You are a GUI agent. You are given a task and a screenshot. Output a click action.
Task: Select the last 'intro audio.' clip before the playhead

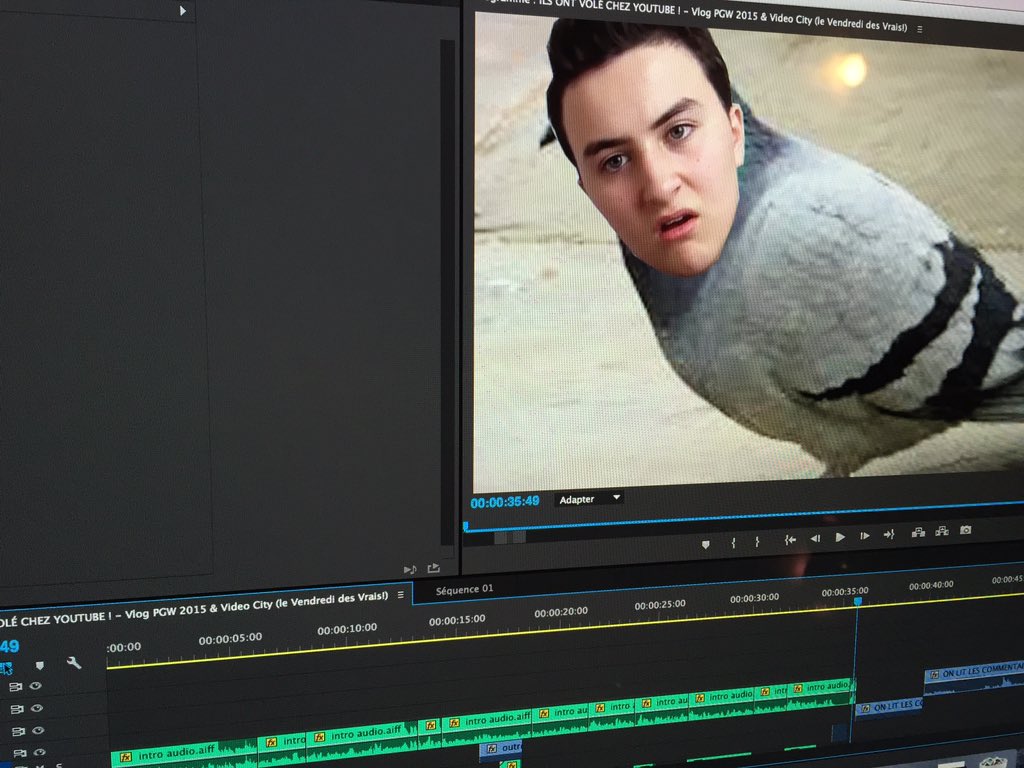pos(820,695)
